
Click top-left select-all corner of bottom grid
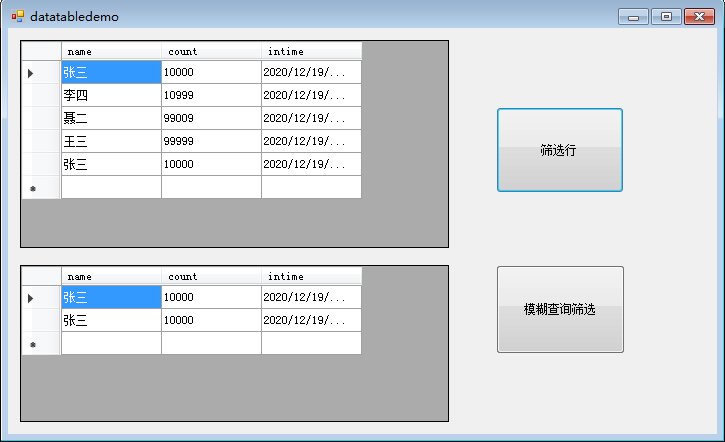coord(41,276)
